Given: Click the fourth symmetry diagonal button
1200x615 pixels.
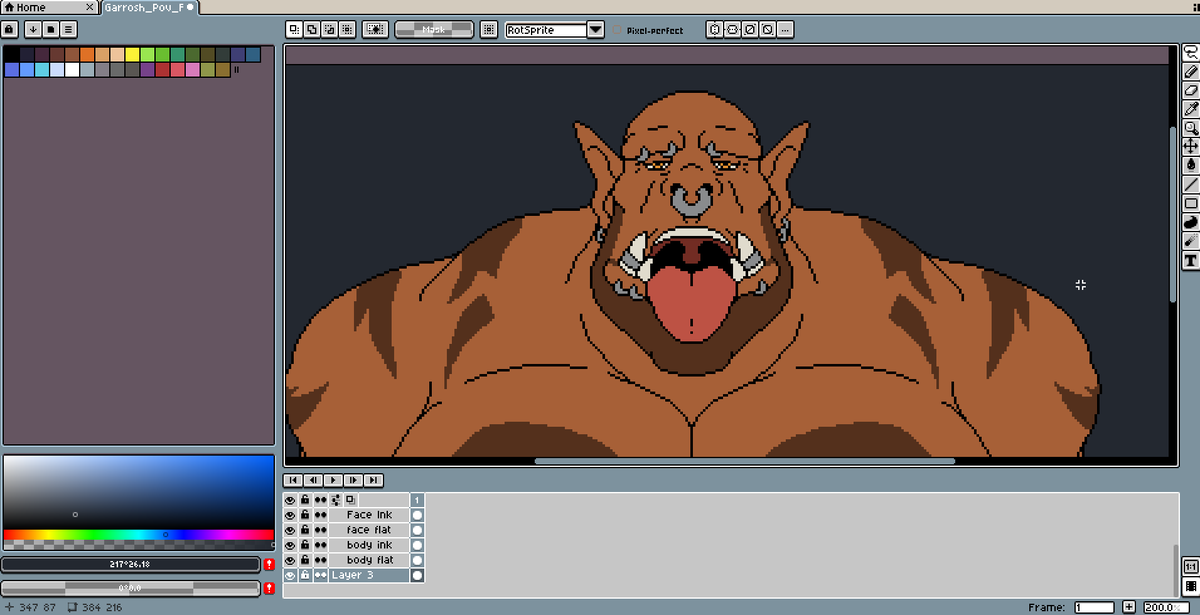Looking at the screenshot, I should tap(767, 30).
